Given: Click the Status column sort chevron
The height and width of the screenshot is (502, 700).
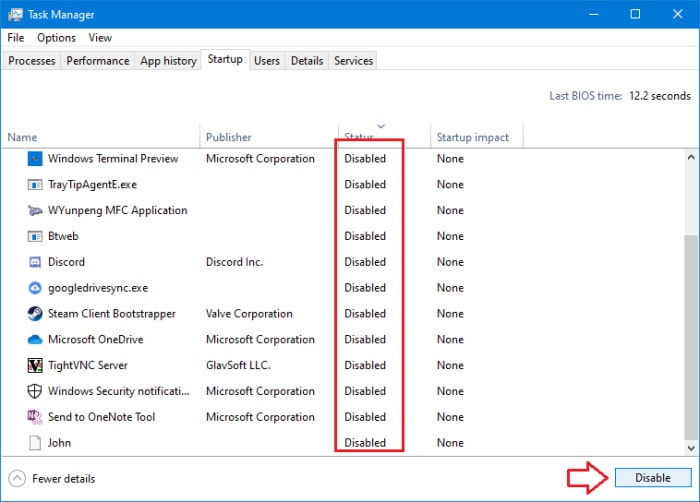Looking at the screenshot, I should coord(381,126).
